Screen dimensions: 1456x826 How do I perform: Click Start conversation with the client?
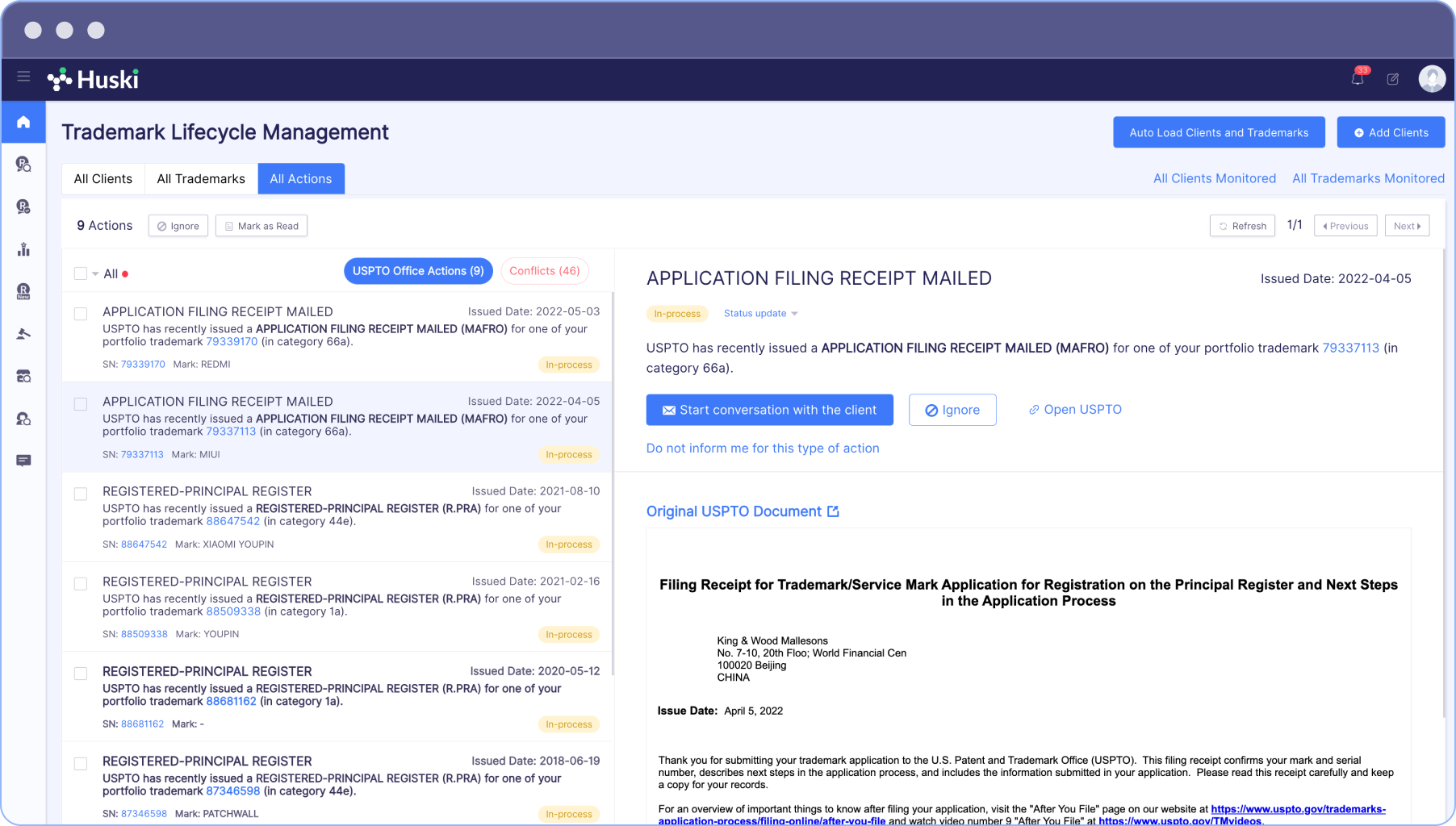(769, 410)
